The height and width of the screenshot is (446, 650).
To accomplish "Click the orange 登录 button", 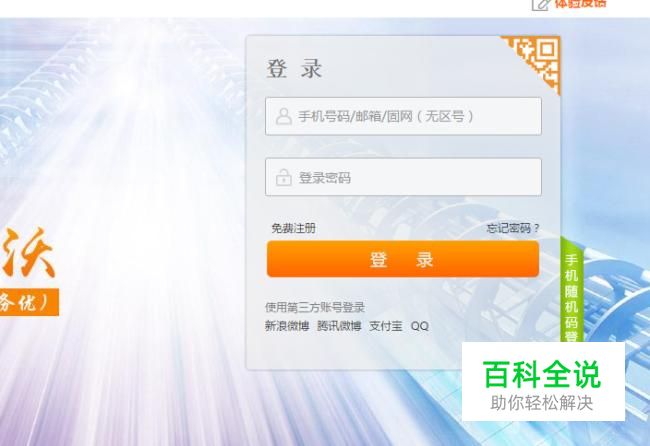I will (403, 259).
